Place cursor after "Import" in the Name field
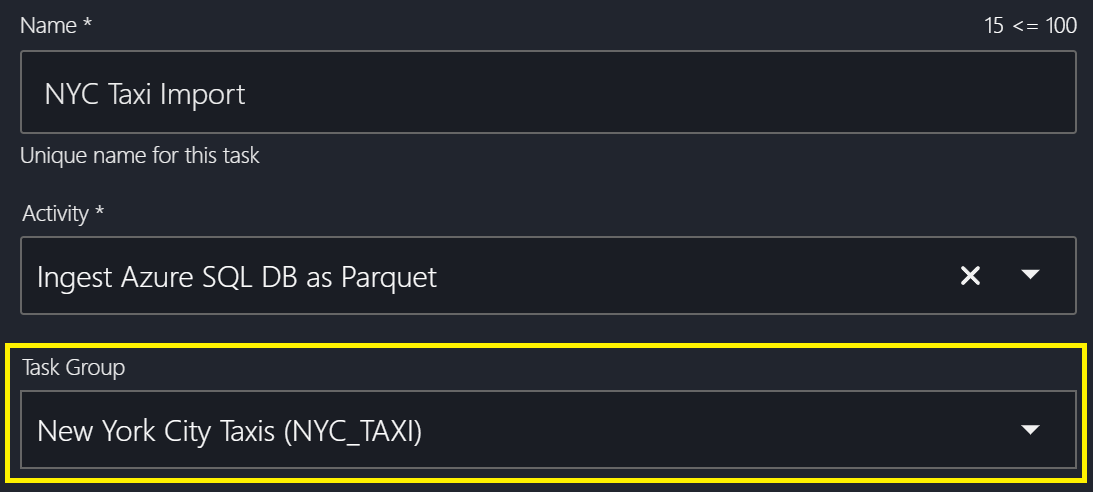This screenshot has height=492, width=1094. pyautogui.click(x=248, y=95)
